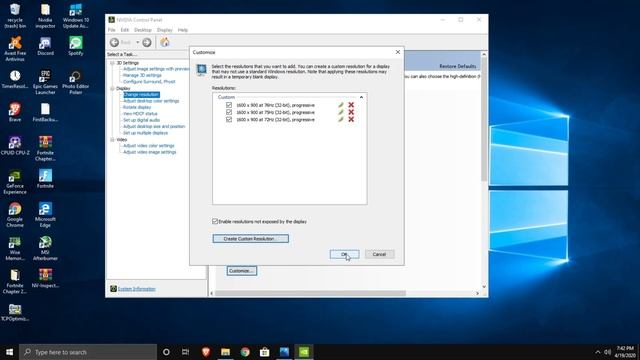640x360 pixels.
Task: Click the taskbar search box
Action: tap(88, 351)
